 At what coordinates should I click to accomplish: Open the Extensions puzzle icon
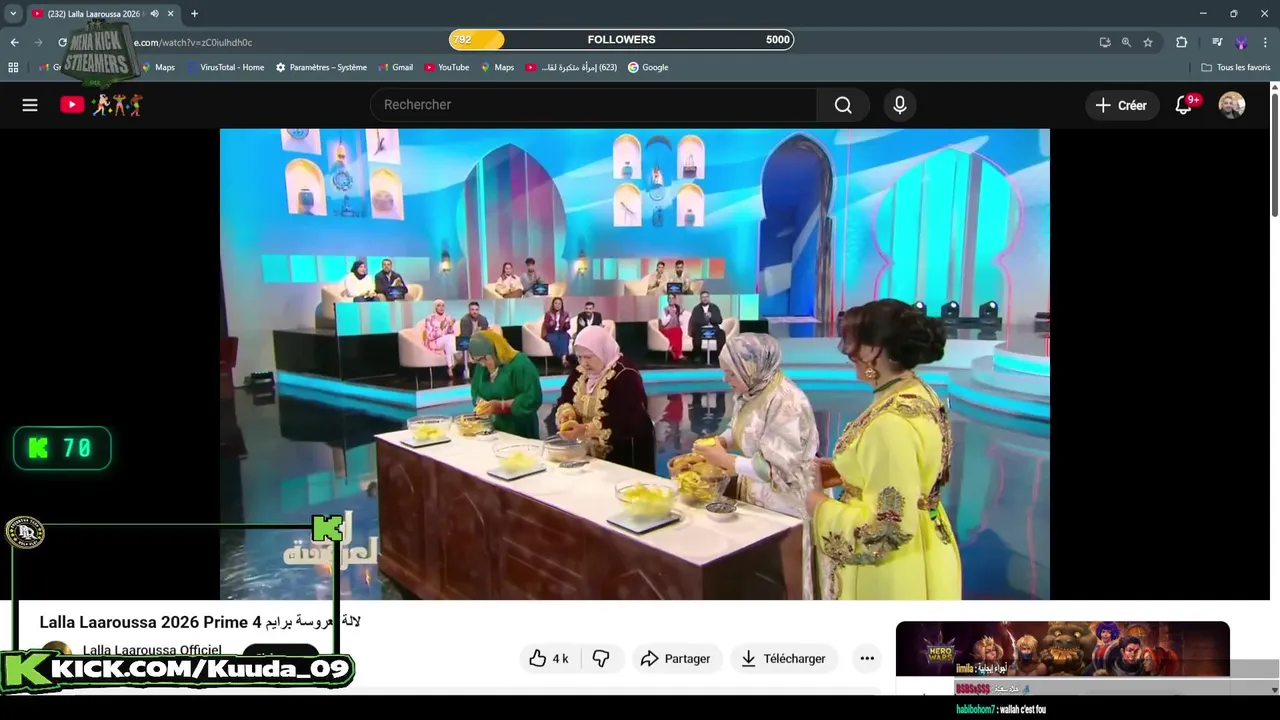tap(1182, 42)
